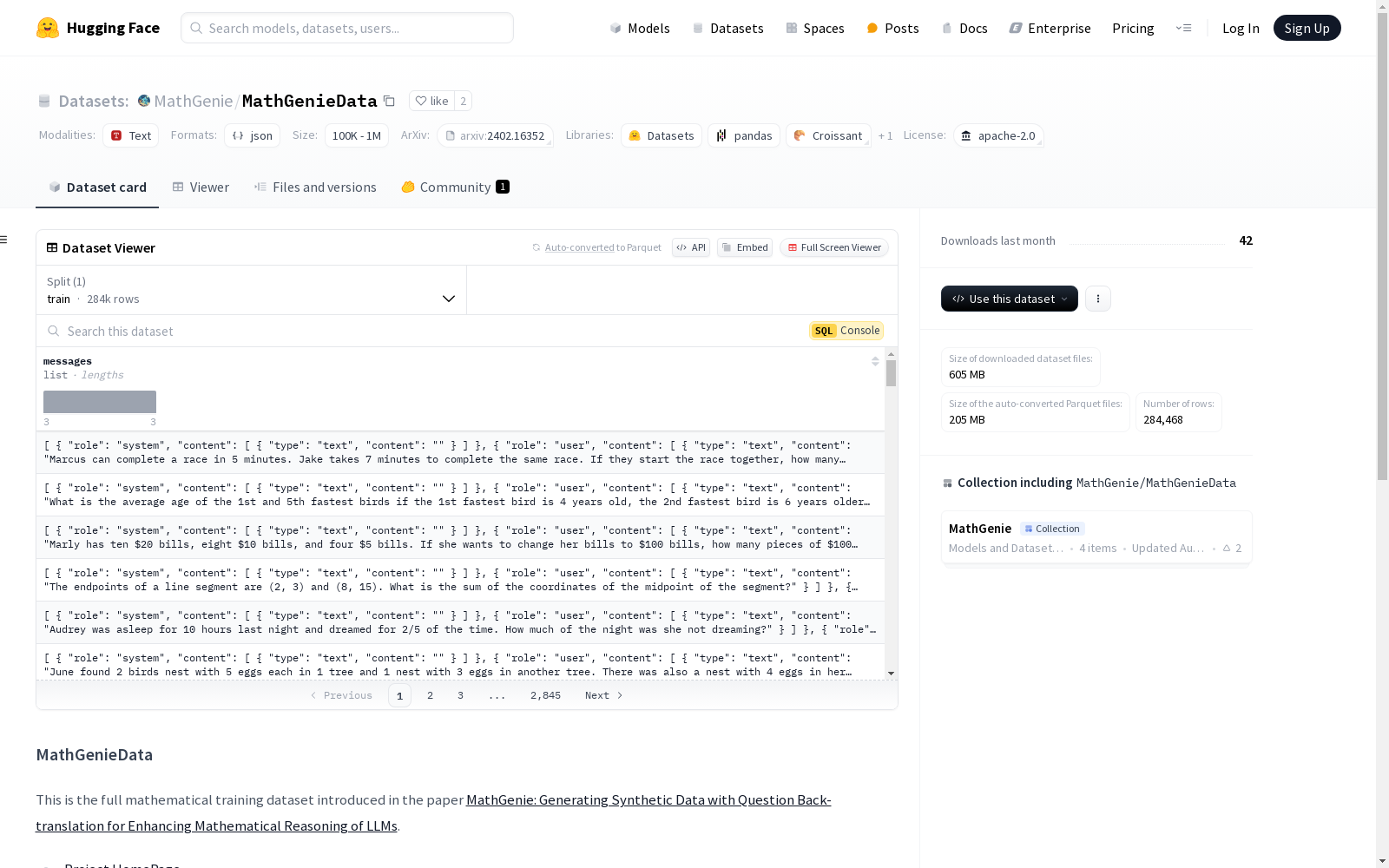Click the json format tag
The width and height of the screenshot is (1389, 868).
(252, 135)
